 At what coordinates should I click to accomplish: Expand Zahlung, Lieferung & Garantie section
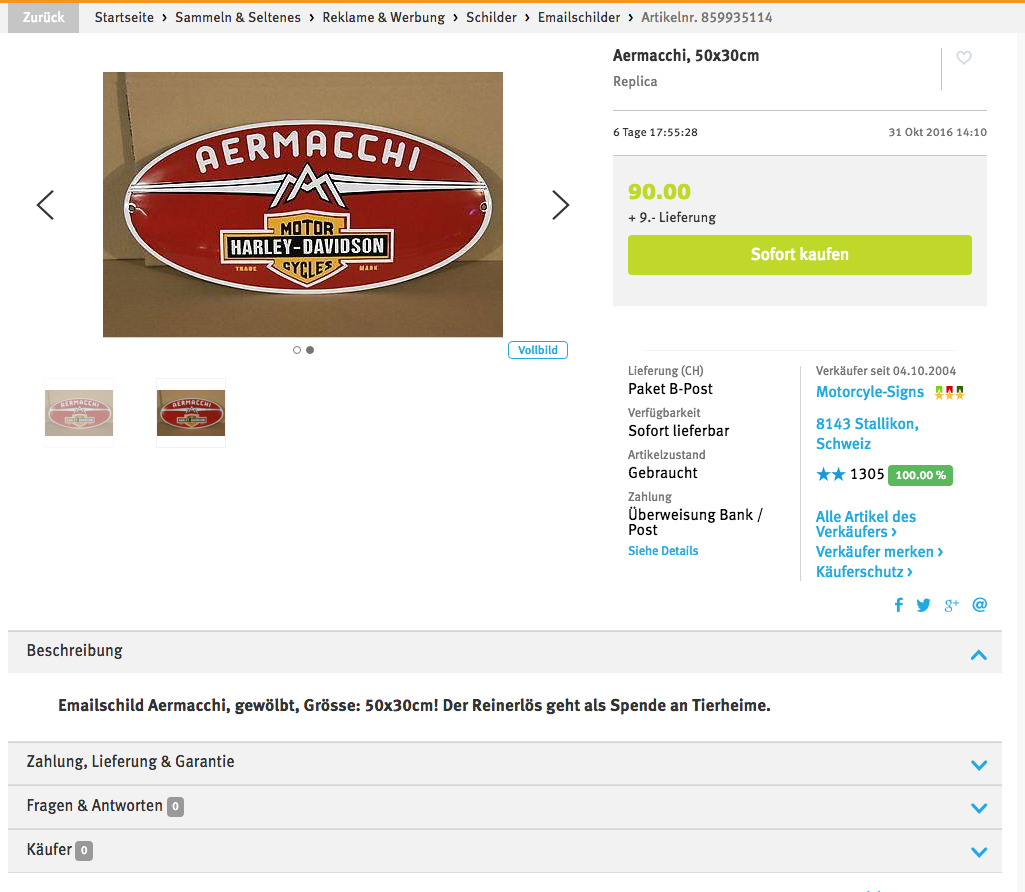pyautogui.click(x=505, y=763)
